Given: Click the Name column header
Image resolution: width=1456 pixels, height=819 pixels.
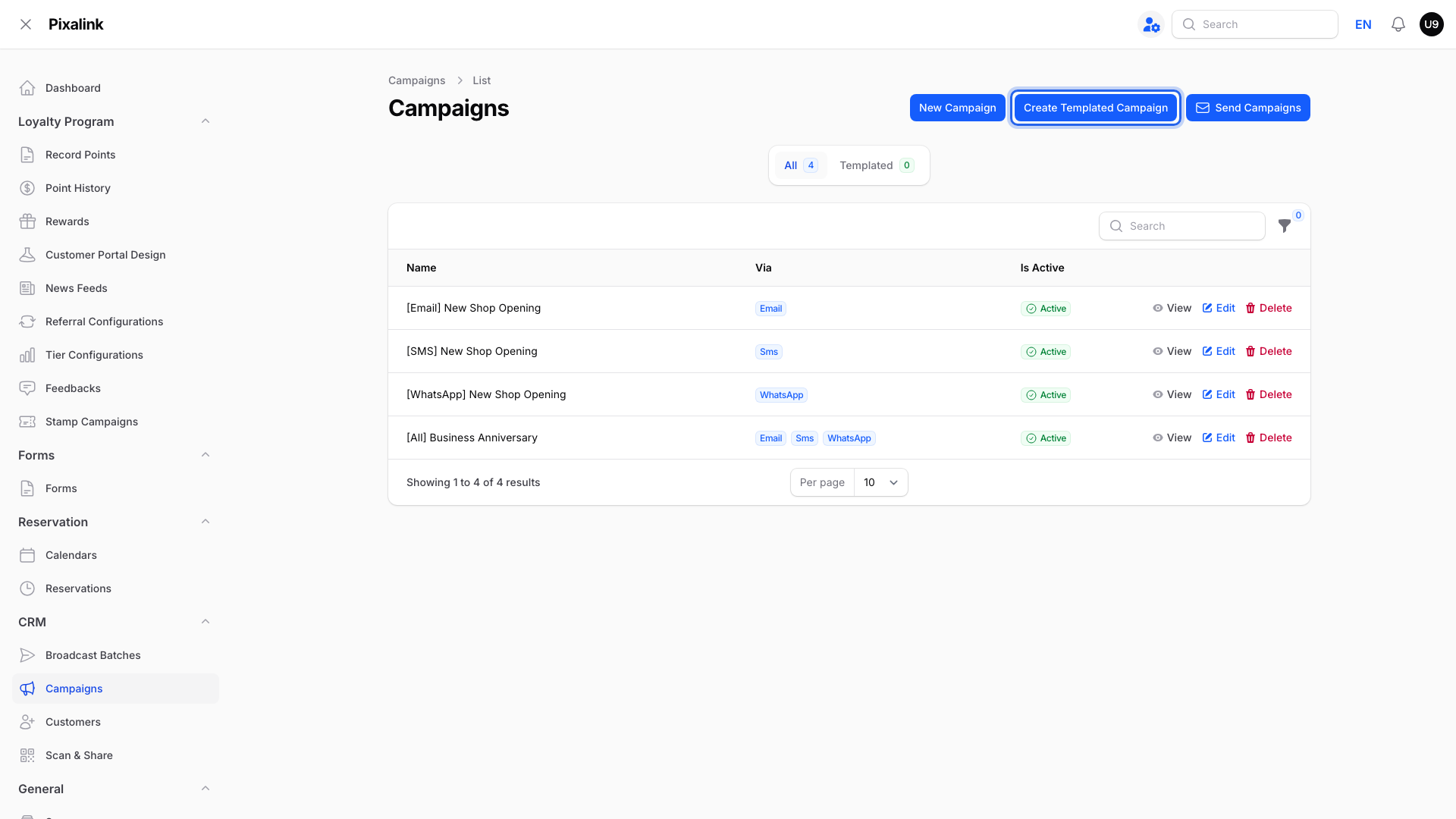Looking at the screenshot, I should click(421, 268).
